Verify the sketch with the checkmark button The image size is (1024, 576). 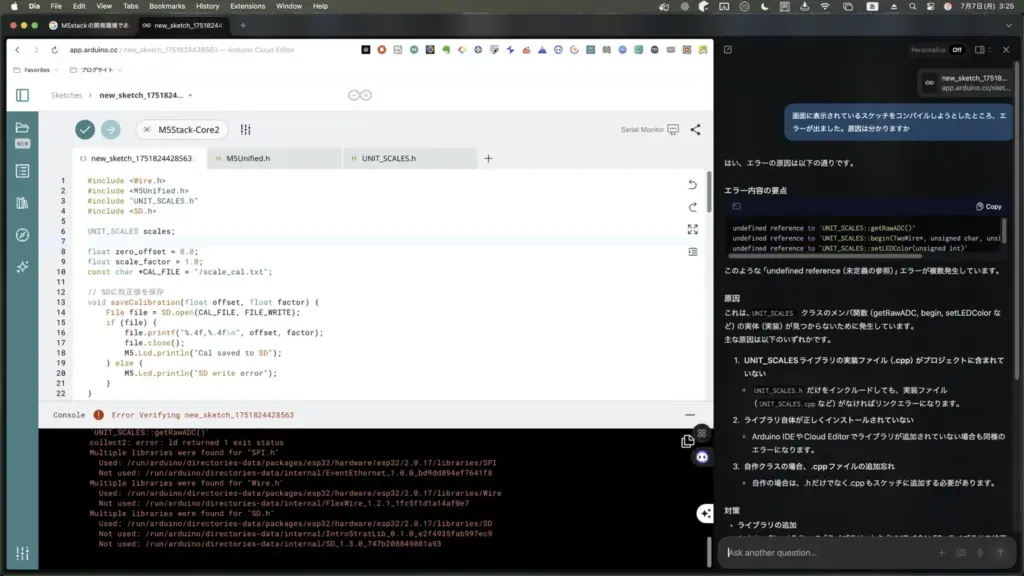pos(85,129)
